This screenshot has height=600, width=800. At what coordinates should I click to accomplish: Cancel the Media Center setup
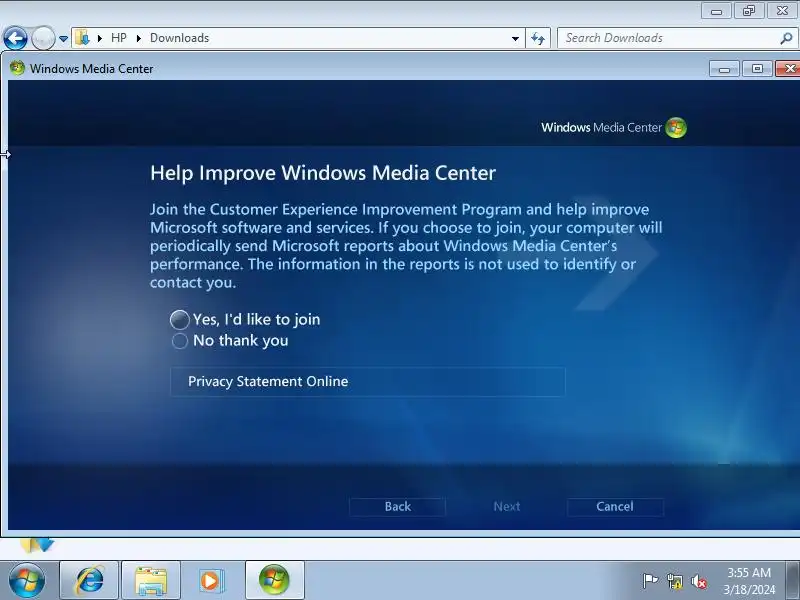(615, 507)
